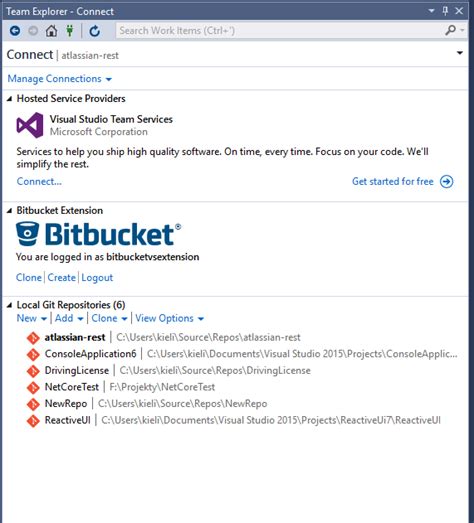Close the Team Explorer panel
474x523 pixels.
459,11
